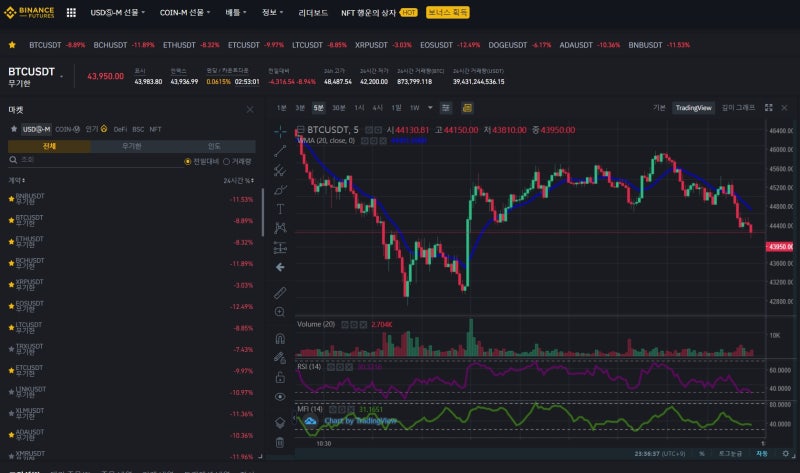800x473 pixels.
Task: Open the USDⓈ-M 선물 dropdown menu
Action: pos(118,12)
